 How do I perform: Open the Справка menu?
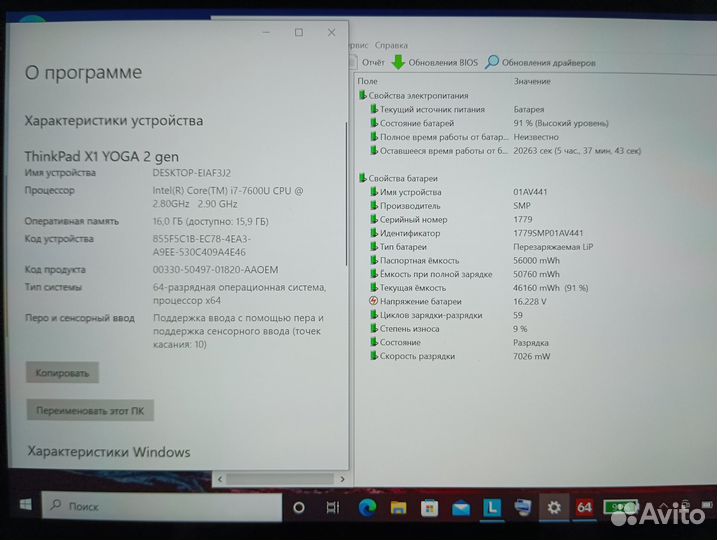pyautogui.click(x=391, y=45)
